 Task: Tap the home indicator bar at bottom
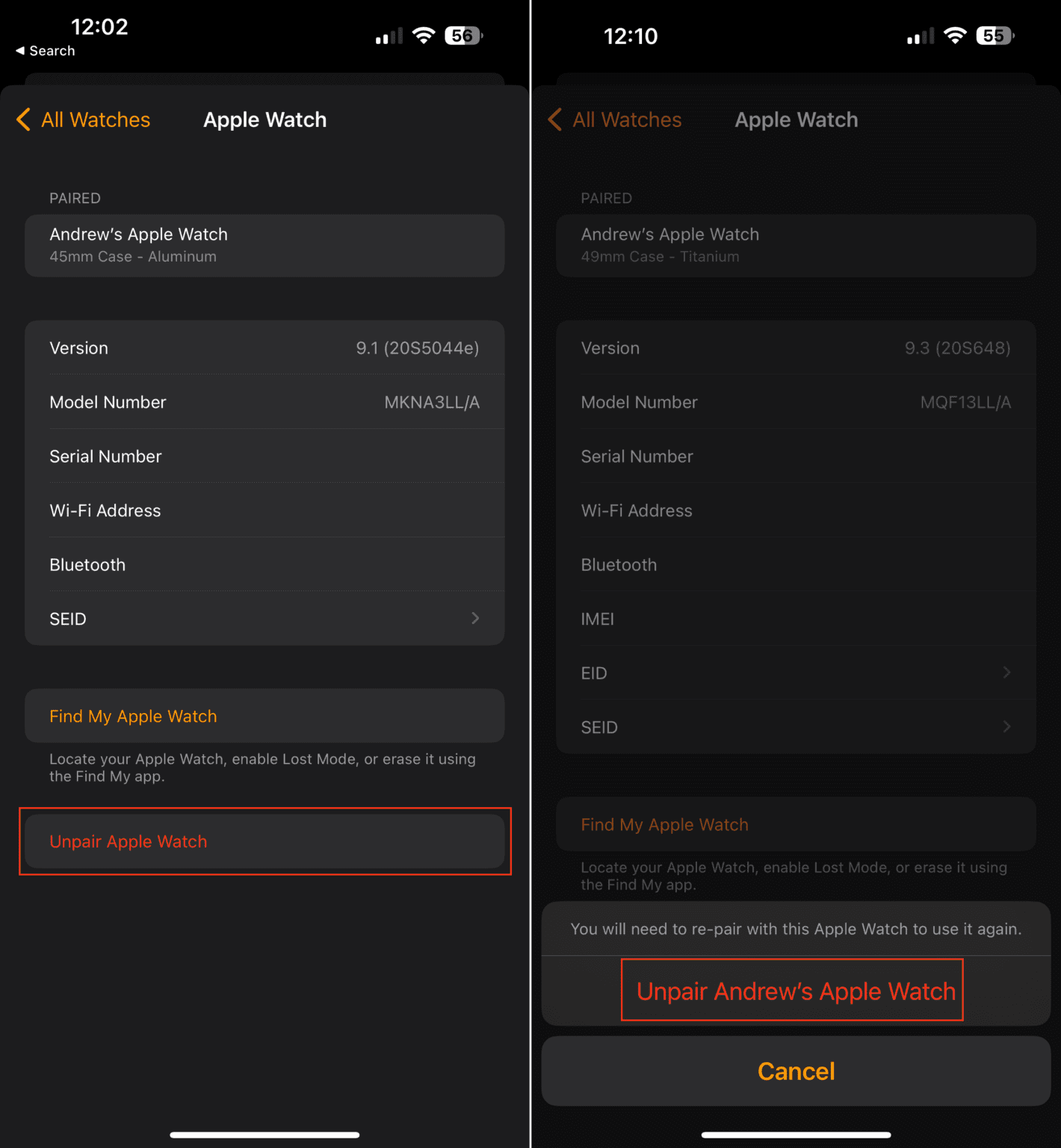coord(265,1135)
